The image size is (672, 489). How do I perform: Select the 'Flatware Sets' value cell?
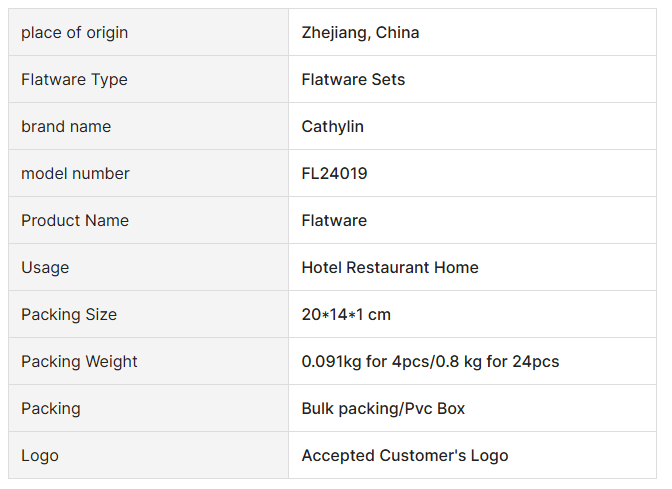[x=353, y=80]
